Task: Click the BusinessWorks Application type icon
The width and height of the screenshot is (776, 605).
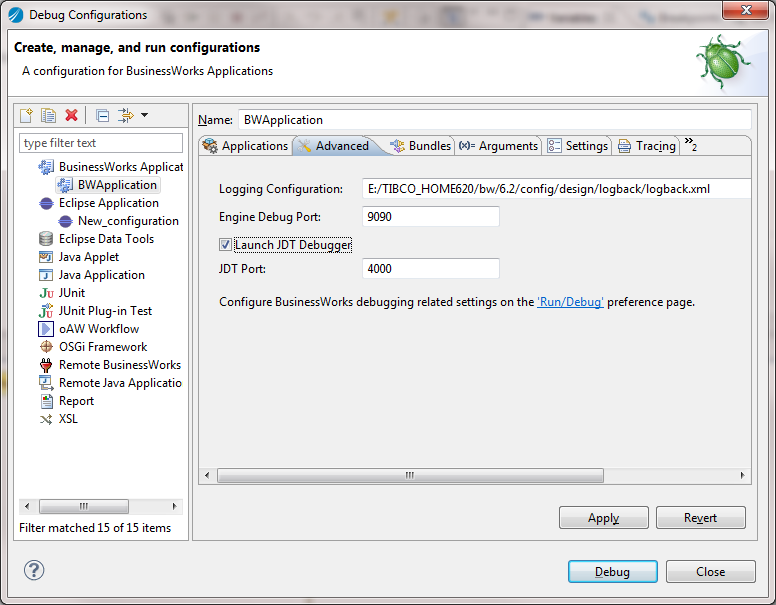Action: pos(46,167)
